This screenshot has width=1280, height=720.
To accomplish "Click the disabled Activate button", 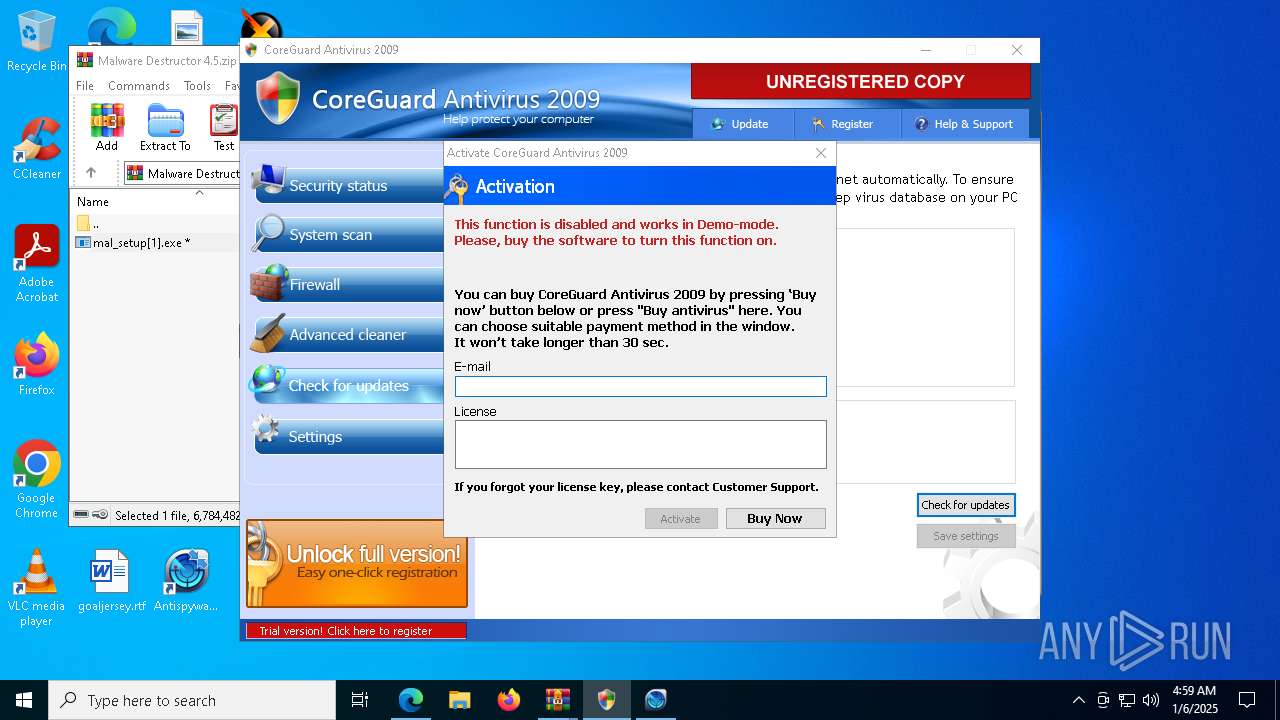I will tap(681, 518).
